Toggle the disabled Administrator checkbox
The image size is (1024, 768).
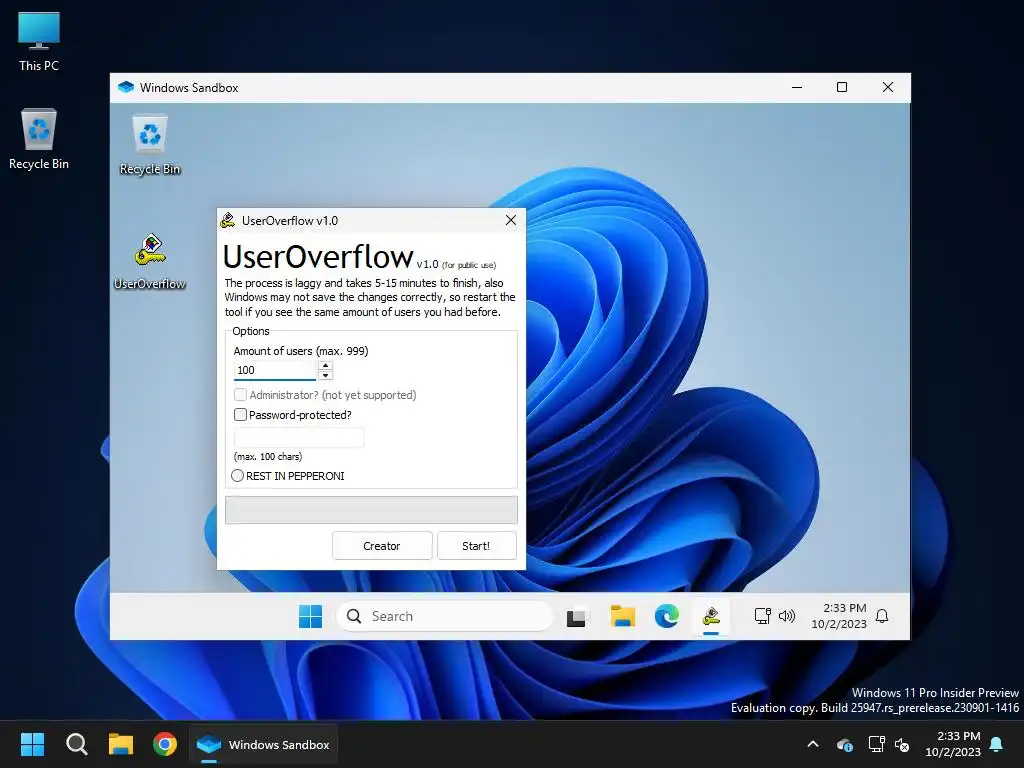tap(240, 394)
